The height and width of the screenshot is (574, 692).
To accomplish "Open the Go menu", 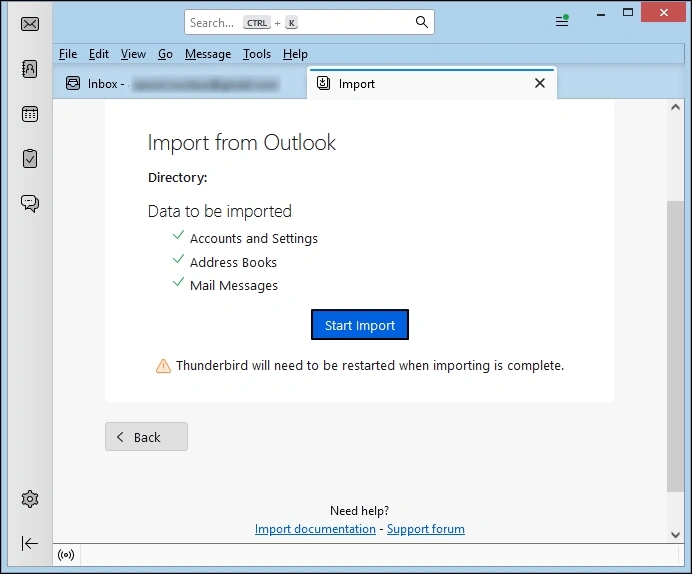I will click(x=165, y=54).
